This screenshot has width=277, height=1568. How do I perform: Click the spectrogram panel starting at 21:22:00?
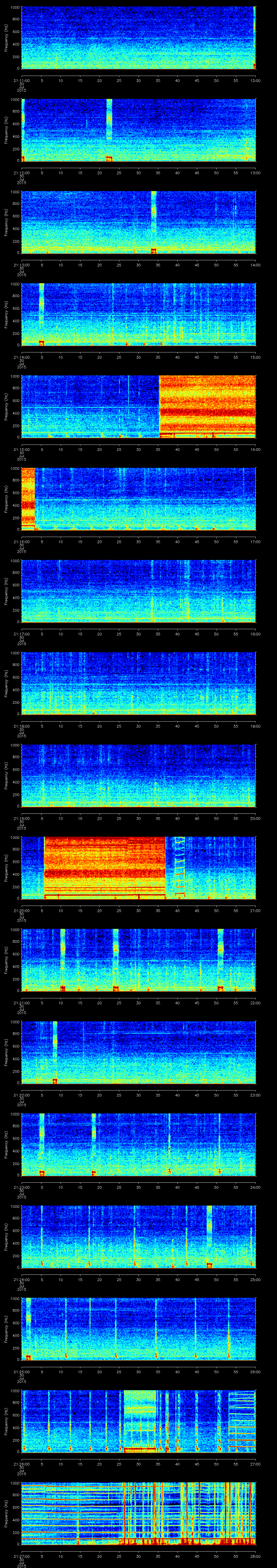pos(139,1052)
